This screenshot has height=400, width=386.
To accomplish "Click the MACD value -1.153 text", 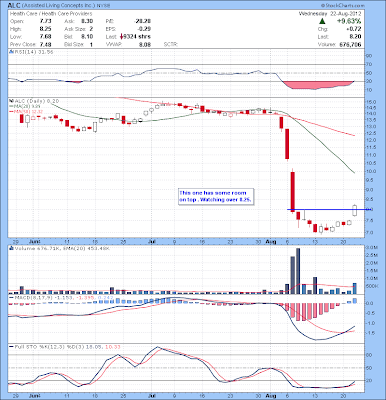I will pyautogui.click(x=63, y=297).
